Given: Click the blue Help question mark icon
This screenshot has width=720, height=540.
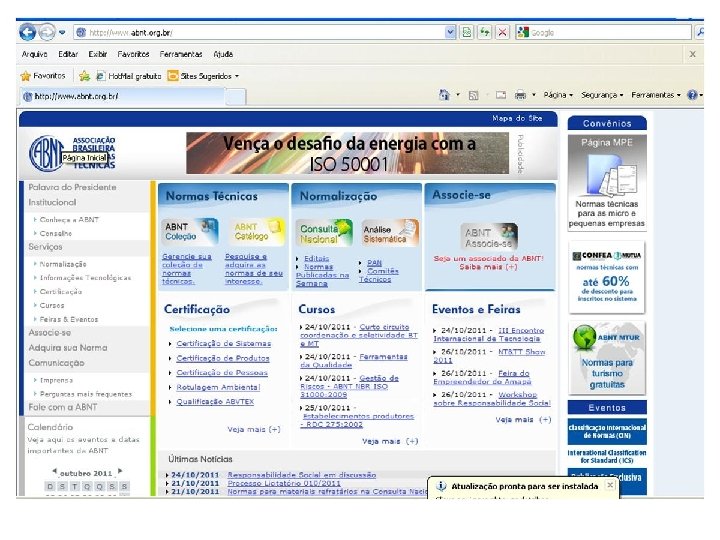Looking at the screenshot, I should (x=692, y=95).
